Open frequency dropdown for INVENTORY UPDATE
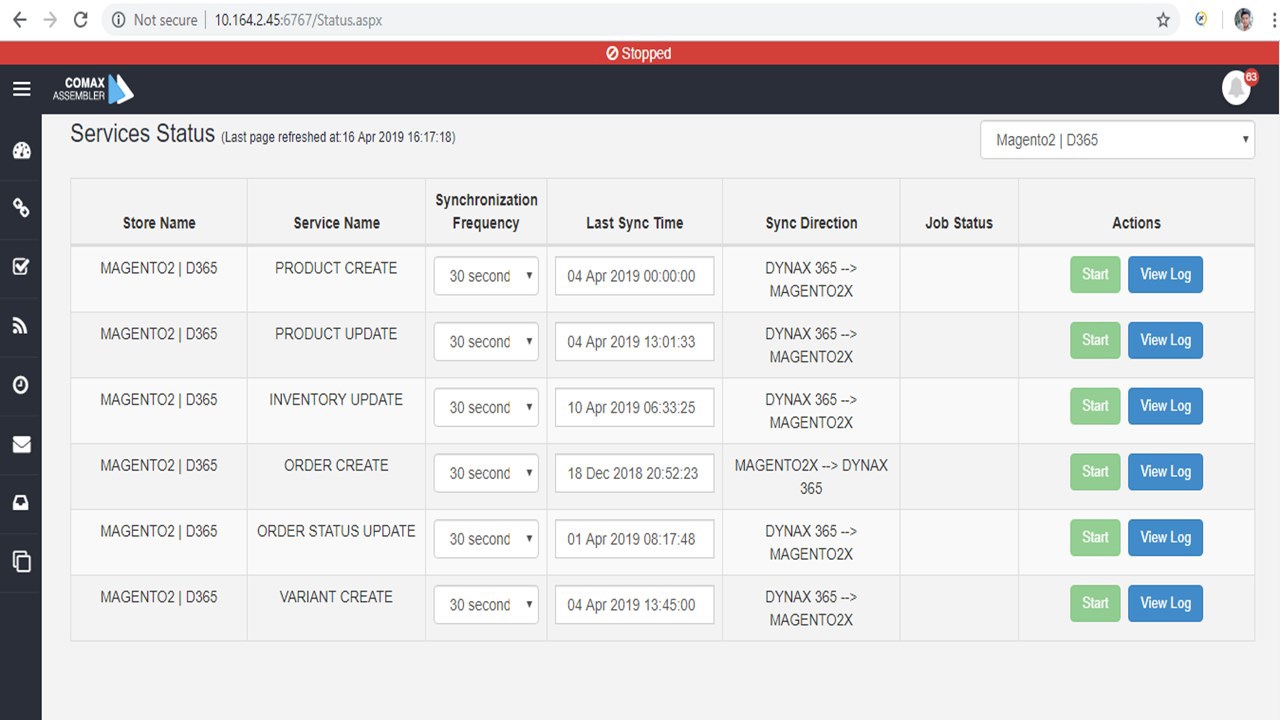 click(486, 408)
